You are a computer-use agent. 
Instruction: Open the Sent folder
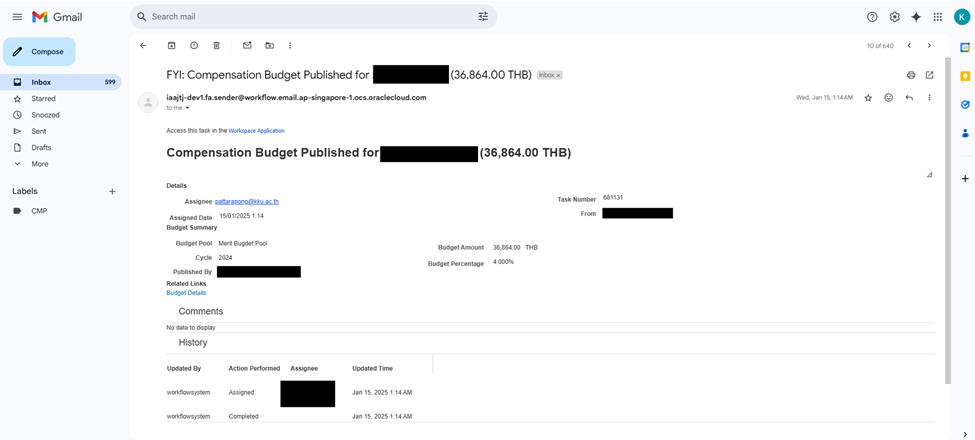click(39, 131)
